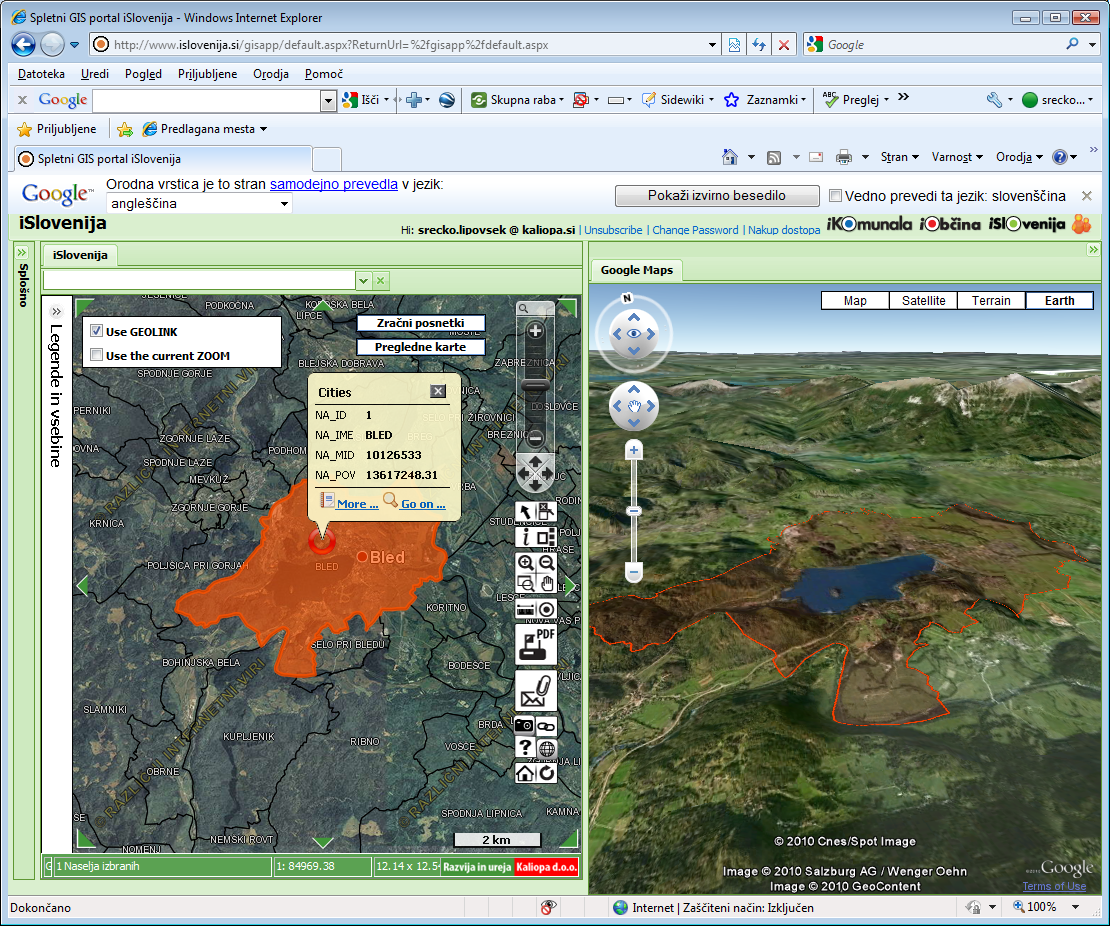The height and width of the screenshot is (926, 1110).
Task: Zoom in with the plus button on map slider
Action: click(535, 331)
